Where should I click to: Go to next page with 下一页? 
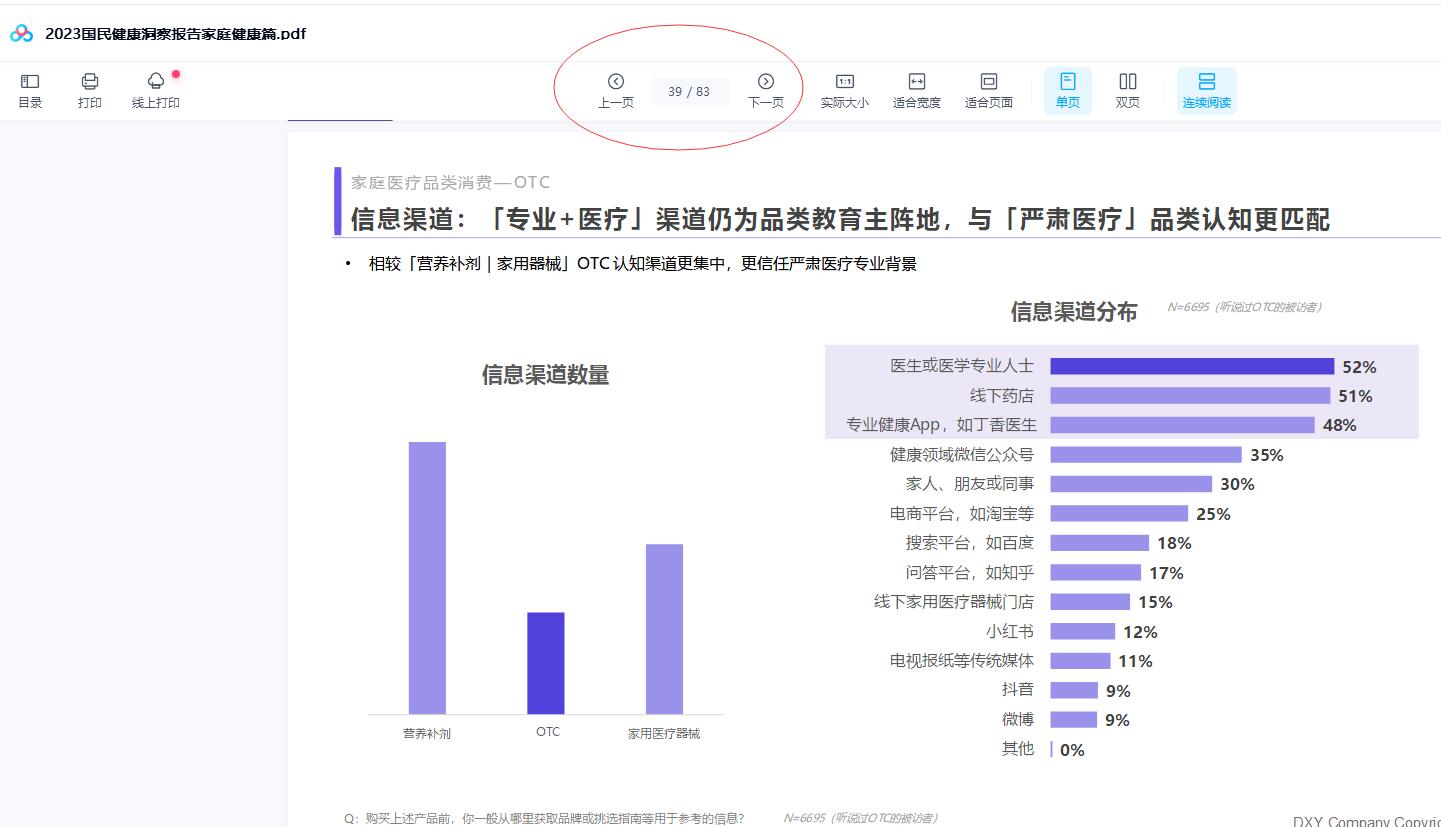(x=766, y=90)
